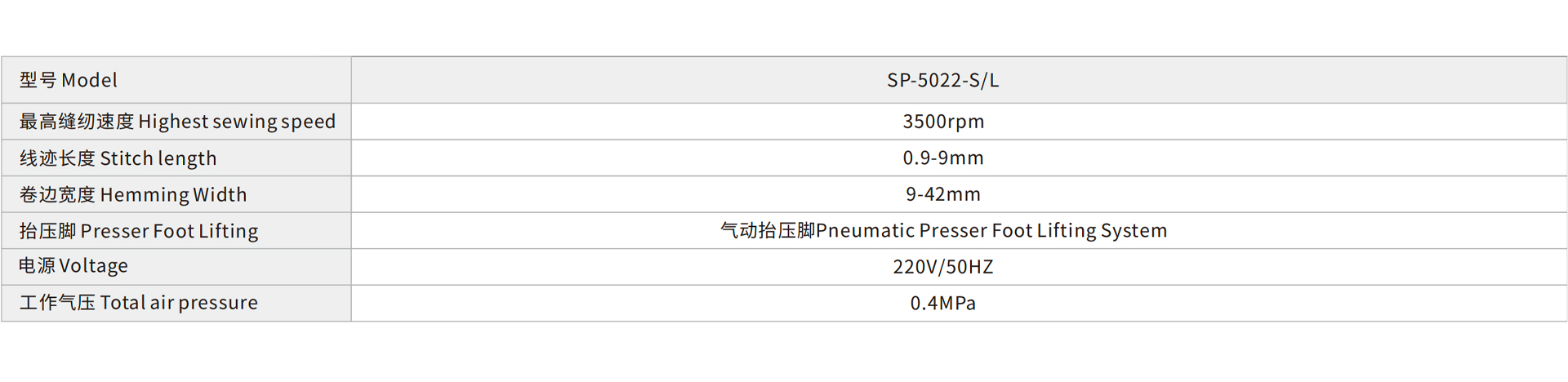The height and width of the screenshot is (382, 1568).
Task: Click the Chinese label 线迹长度
Action: tap(57, 158)
